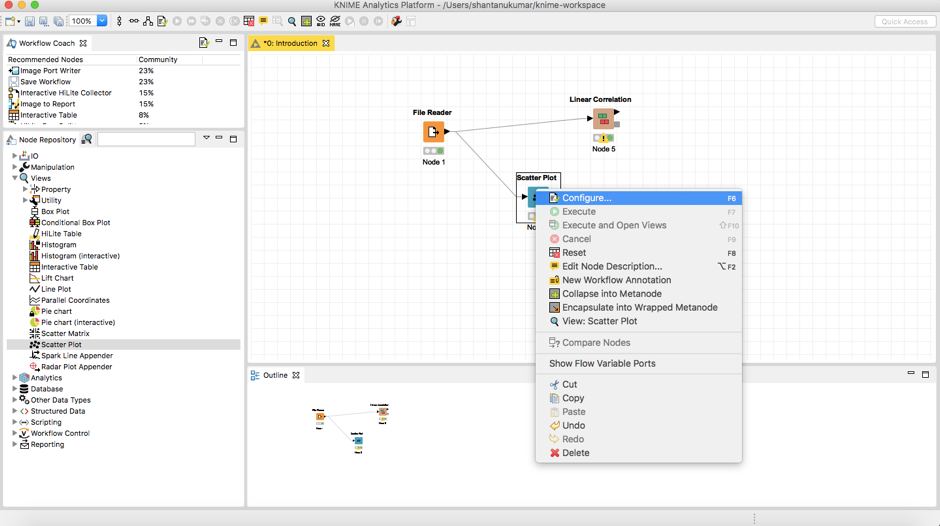Select Interactive HiLite Collector recommended node
Screen dimensions: 940x526
(66, 92)
